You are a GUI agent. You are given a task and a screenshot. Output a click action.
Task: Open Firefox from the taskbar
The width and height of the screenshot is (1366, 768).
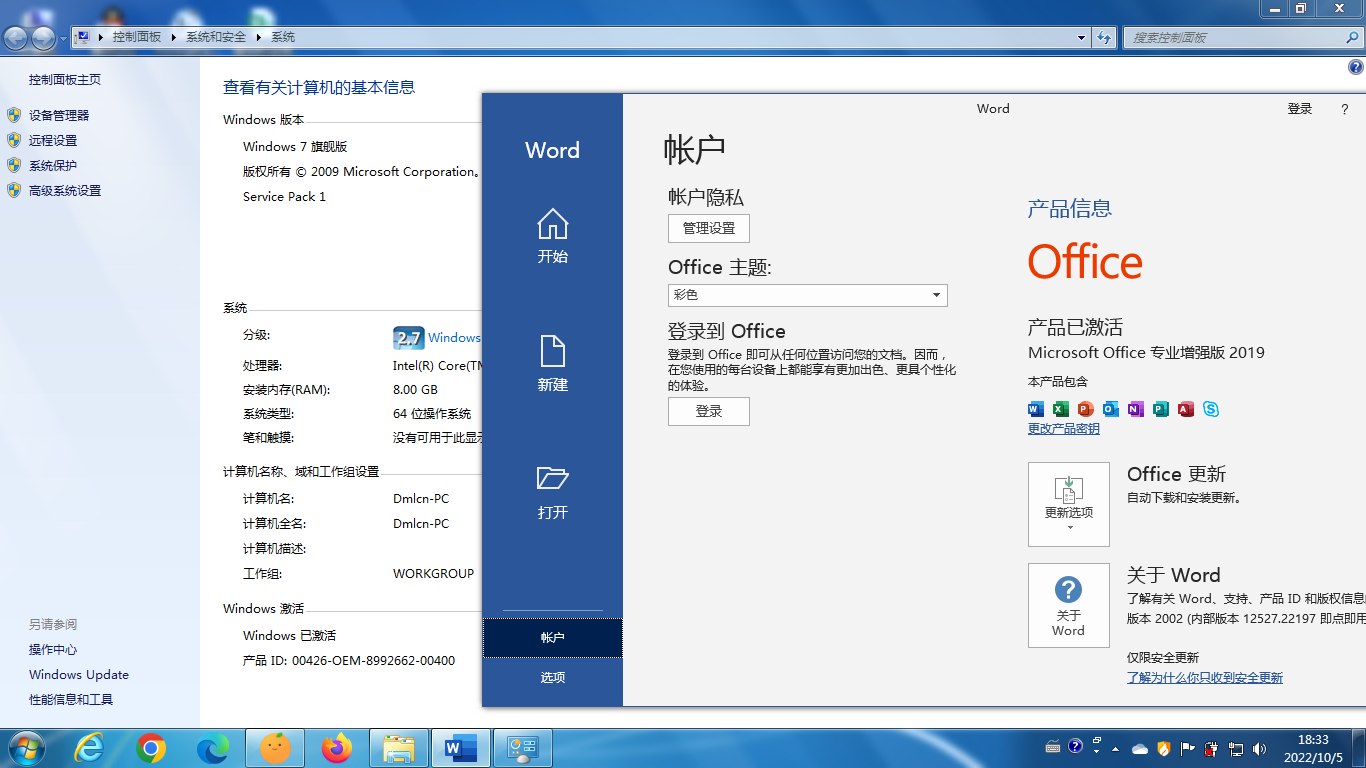click(x=337, y=748)
